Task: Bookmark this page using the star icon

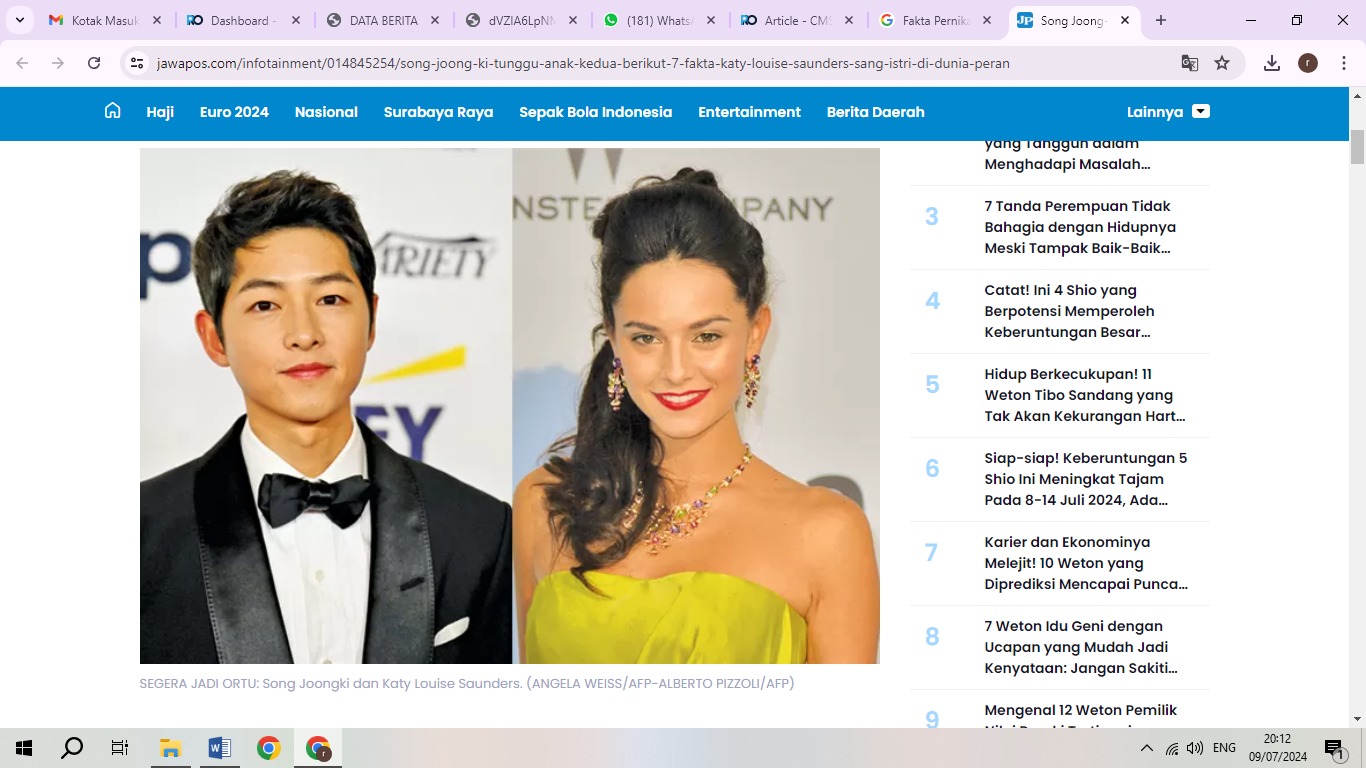Action: point(1221,62)
